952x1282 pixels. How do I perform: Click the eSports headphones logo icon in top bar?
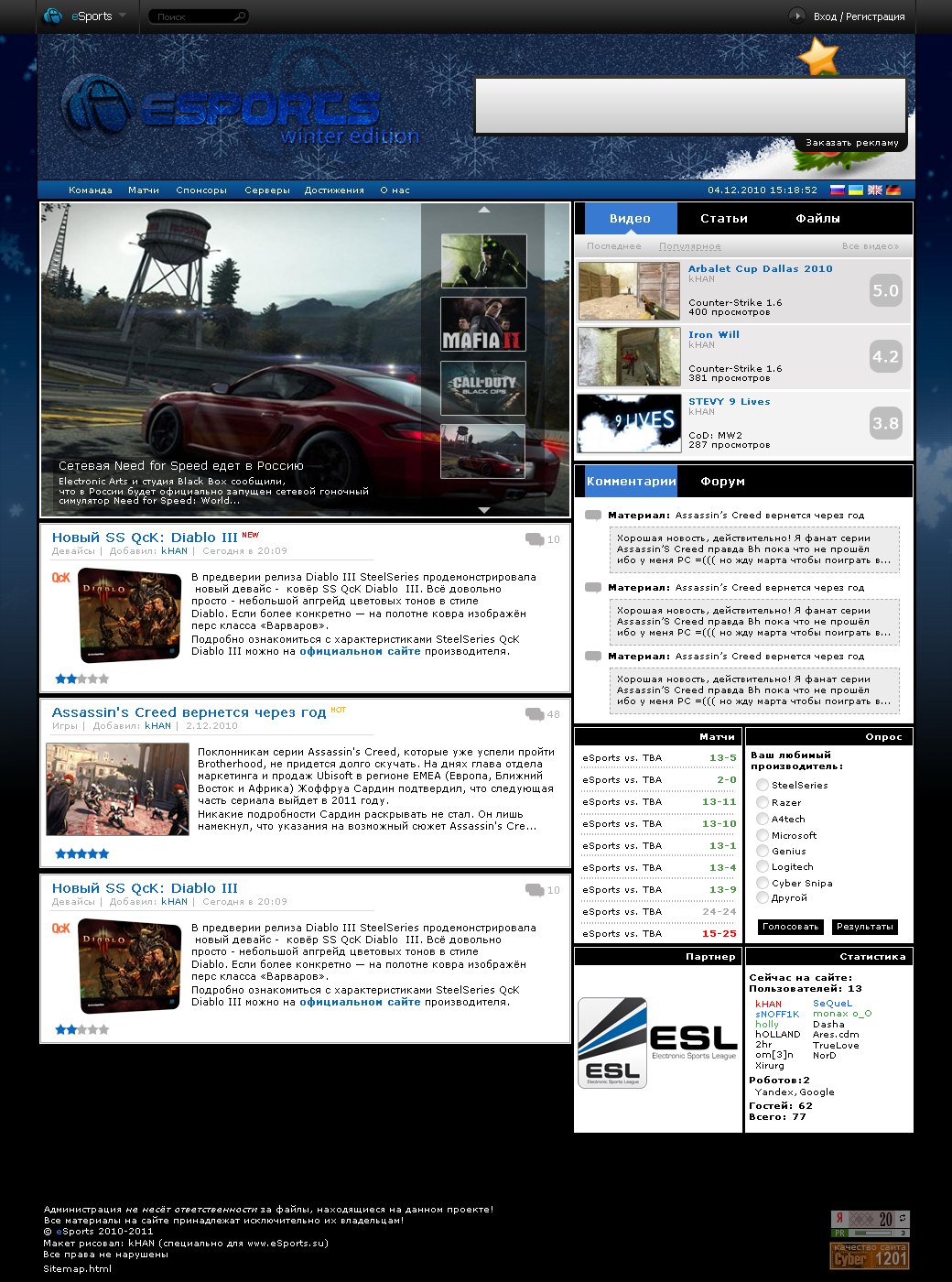53,16
